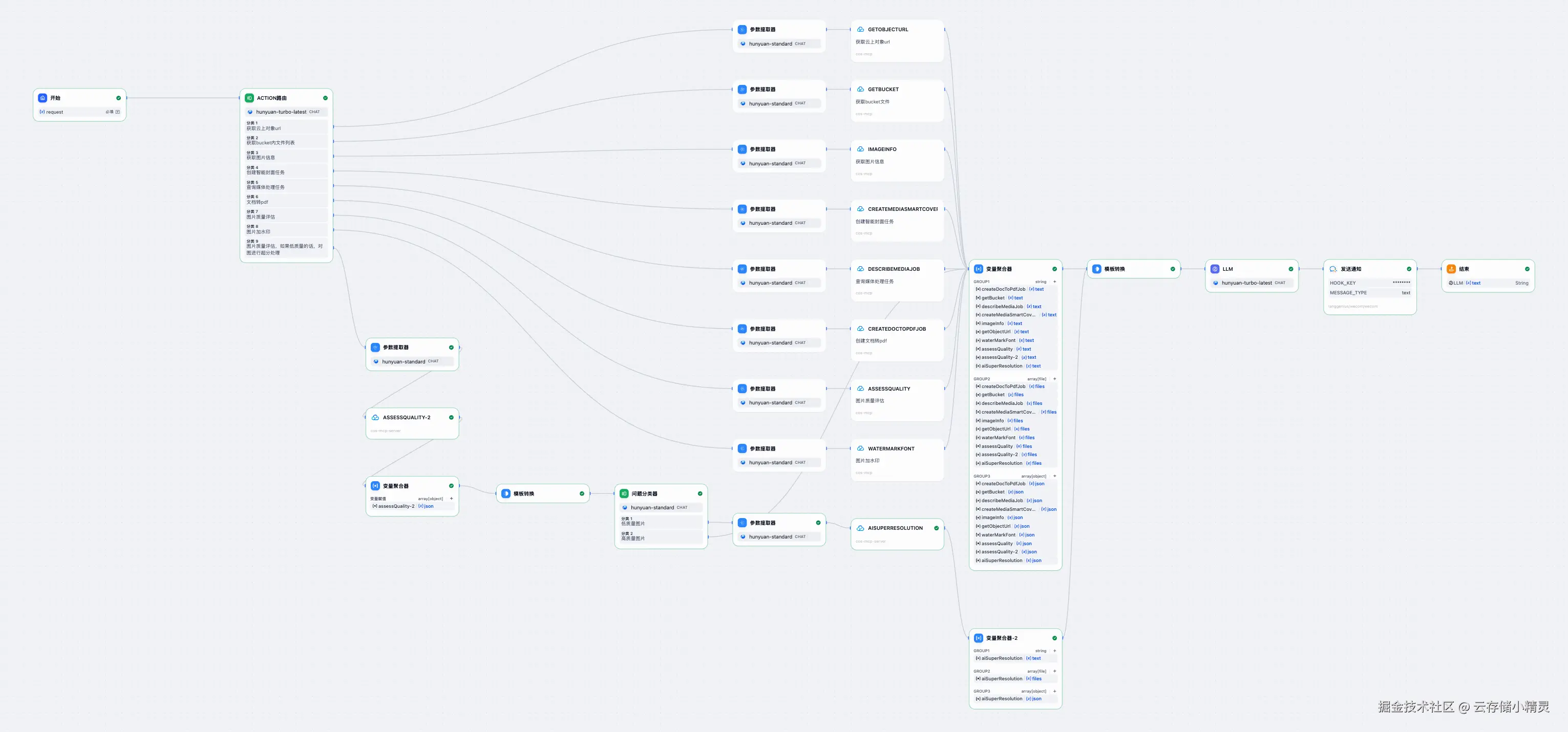Click the 变量聚合器-2 node variable icon
Image resolution: width=1568 pixels, height=732 pixels.
click(978, 638)
